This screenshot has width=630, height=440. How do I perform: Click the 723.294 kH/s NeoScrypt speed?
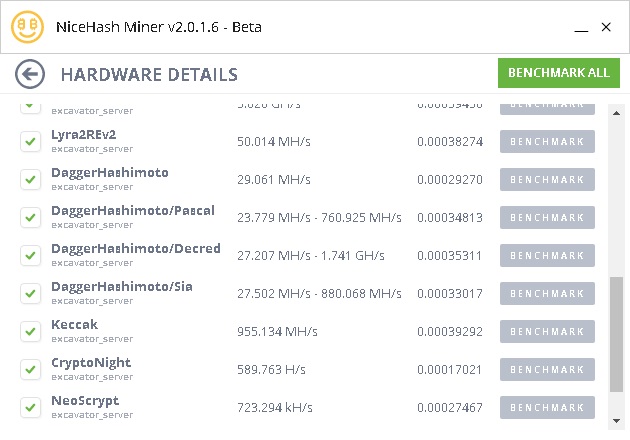point(274,408)
